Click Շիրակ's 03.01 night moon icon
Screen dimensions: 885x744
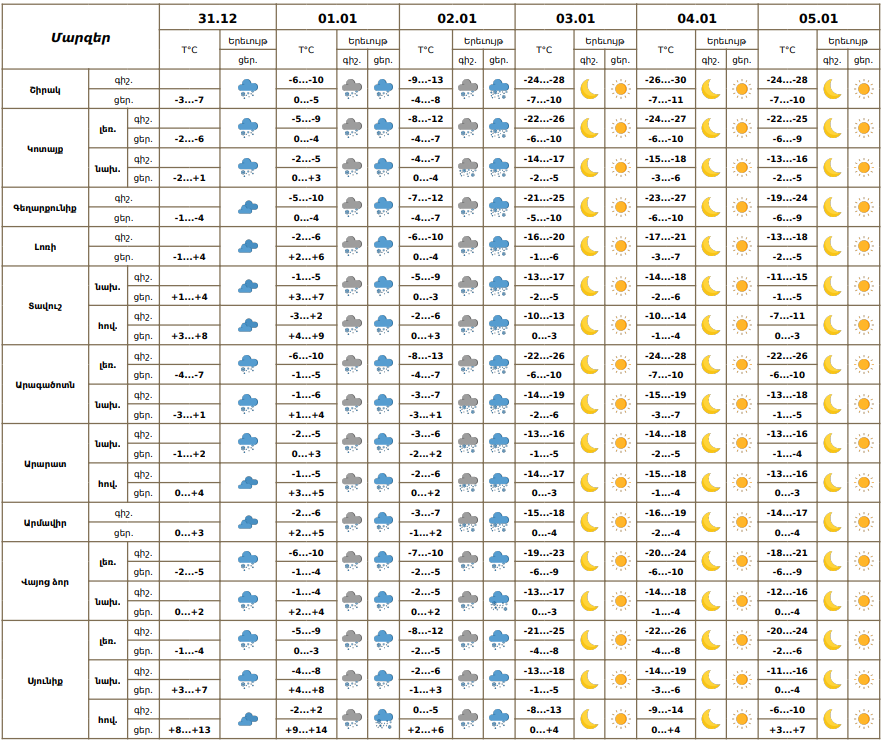(590, 89)
